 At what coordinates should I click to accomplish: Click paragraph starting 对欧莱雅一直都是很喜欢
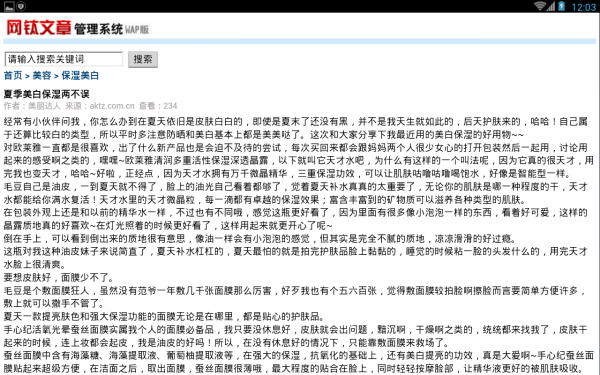[x=298, y=160]
